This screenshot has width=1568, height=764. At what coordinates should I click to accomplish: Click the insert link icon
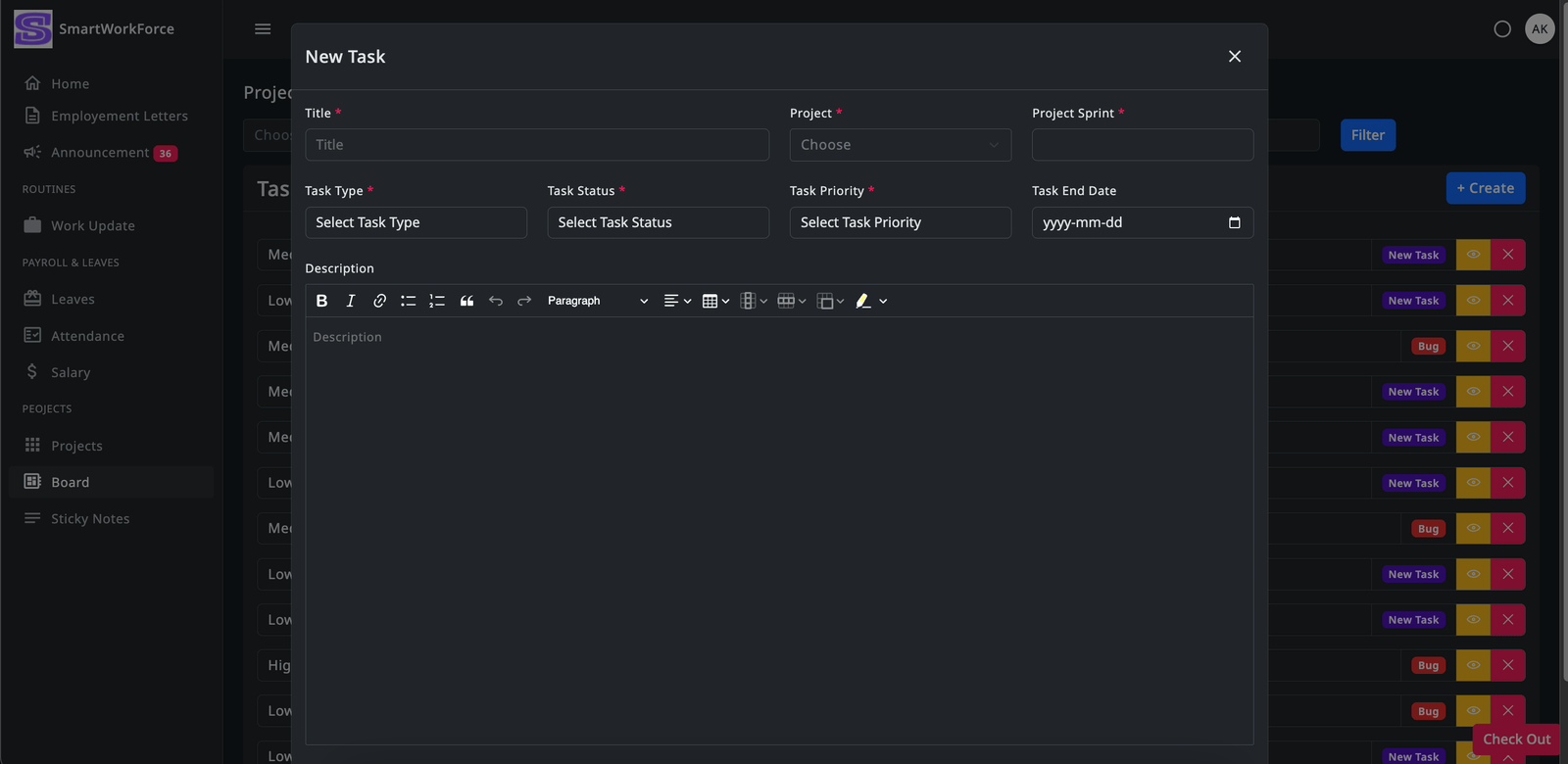coord(379,301)
